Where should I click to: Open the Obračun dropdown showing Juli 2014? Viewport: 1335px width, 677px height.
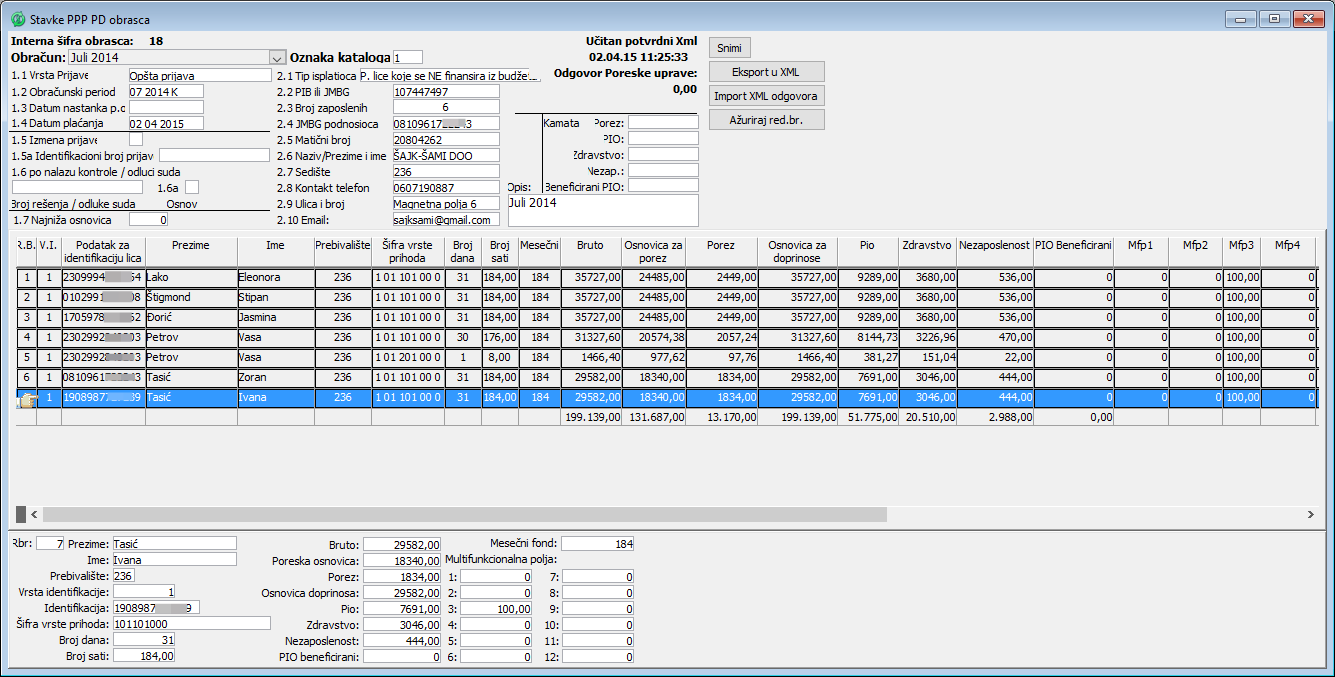[x=277, y=58]
